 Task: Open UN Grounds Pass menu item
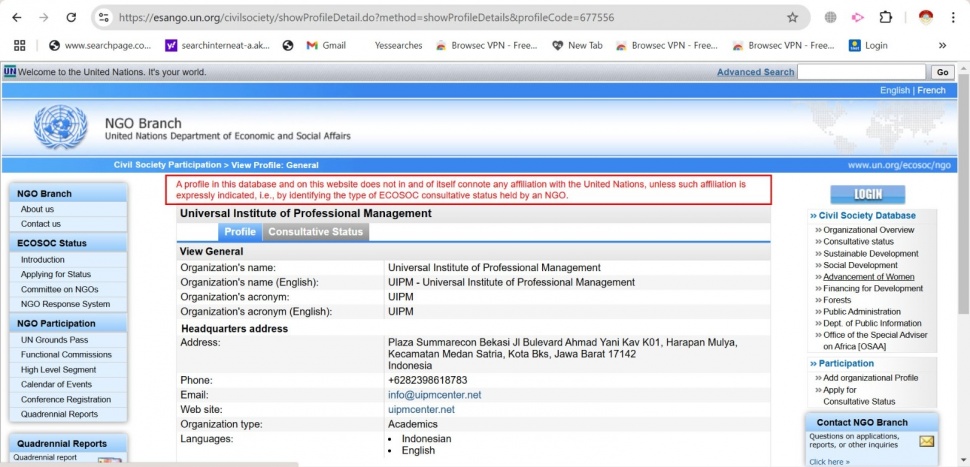(54, 340)
